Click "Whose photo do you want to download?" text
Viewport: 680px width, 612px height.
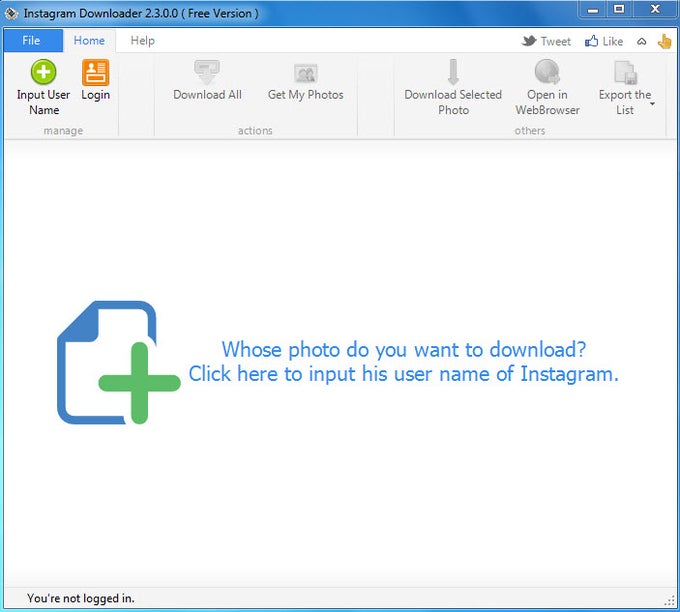pos(404,350)
